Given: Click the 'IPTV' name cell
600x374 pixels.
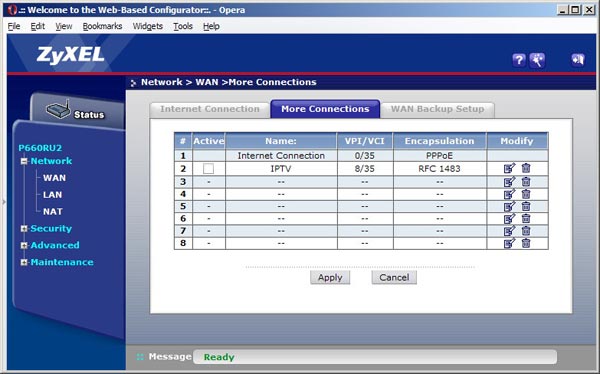Looking at the screenshot, I should pyautogui.click(x=281, y=169).
